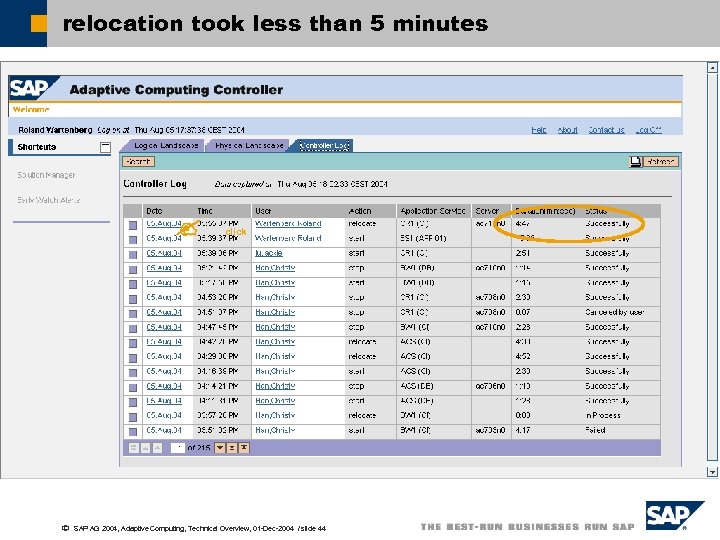Click the 'of 215' page count text
The height and width of the screenshot is (540, 720).
(x=199, y=448)
